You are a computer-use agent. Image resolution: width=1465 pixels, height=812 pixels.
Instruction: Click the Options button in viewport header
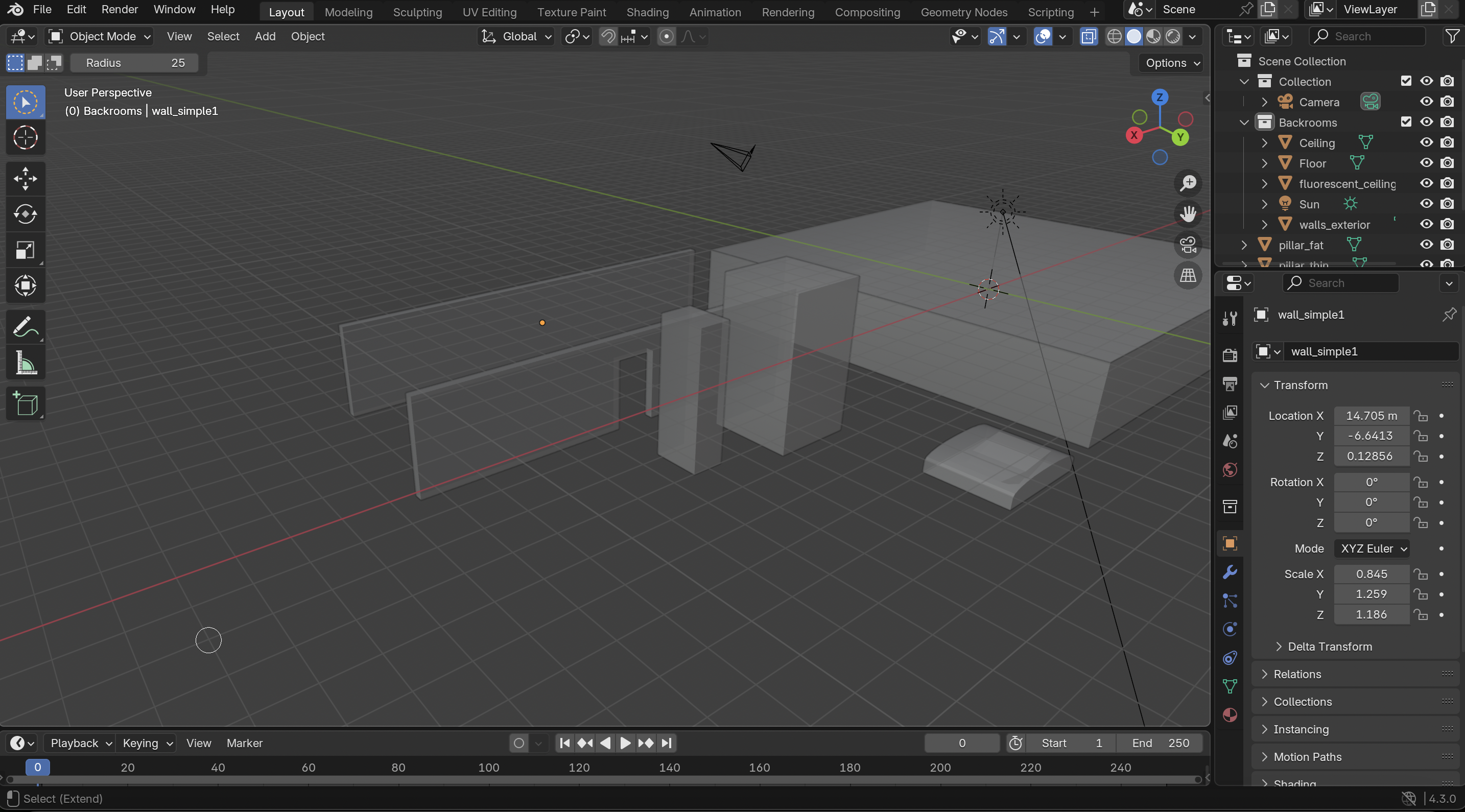point(1168,62)
